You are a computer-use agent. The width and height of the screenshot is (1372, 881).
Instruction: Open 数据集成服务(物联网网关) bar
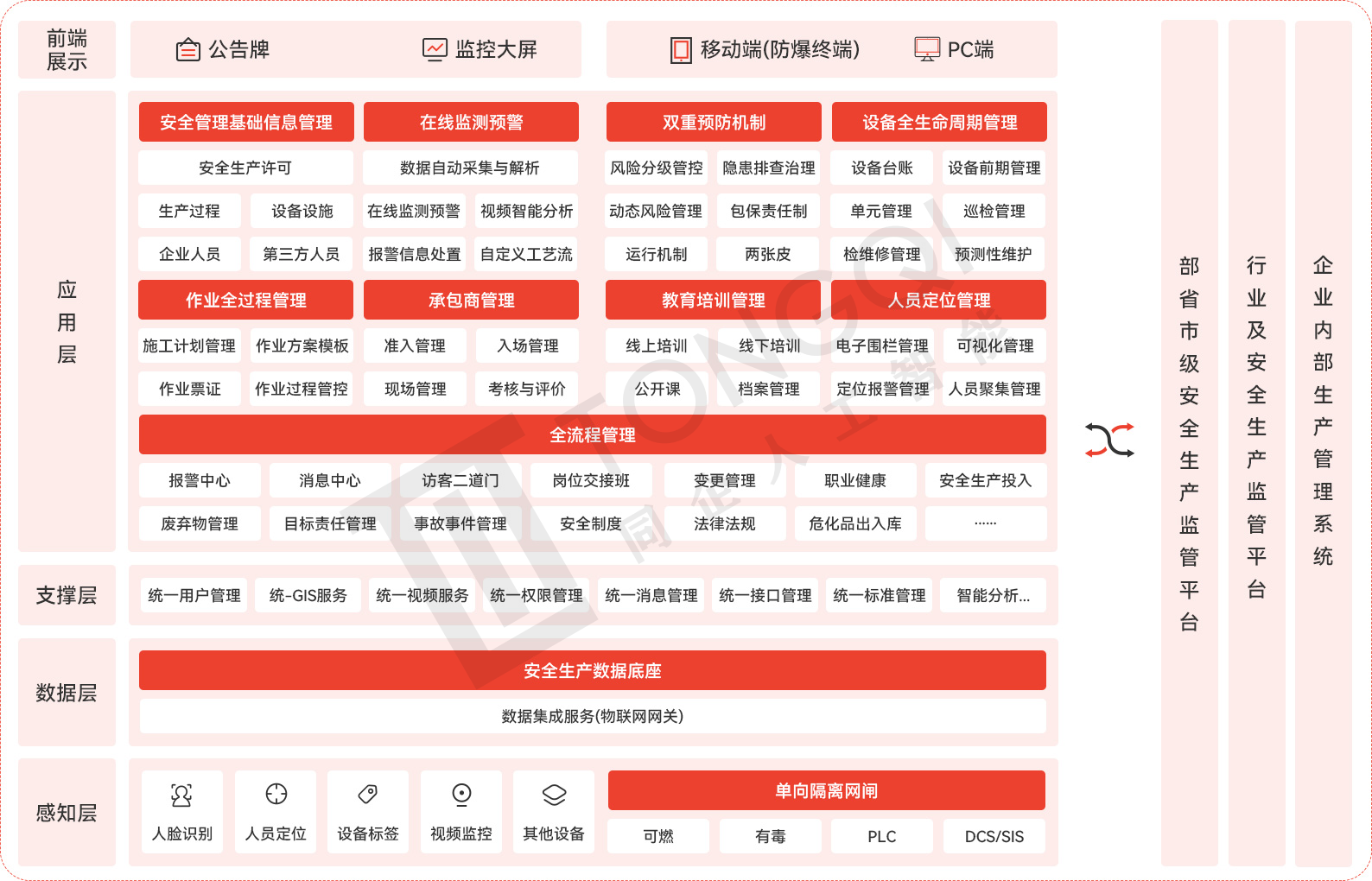pos(592,716)
